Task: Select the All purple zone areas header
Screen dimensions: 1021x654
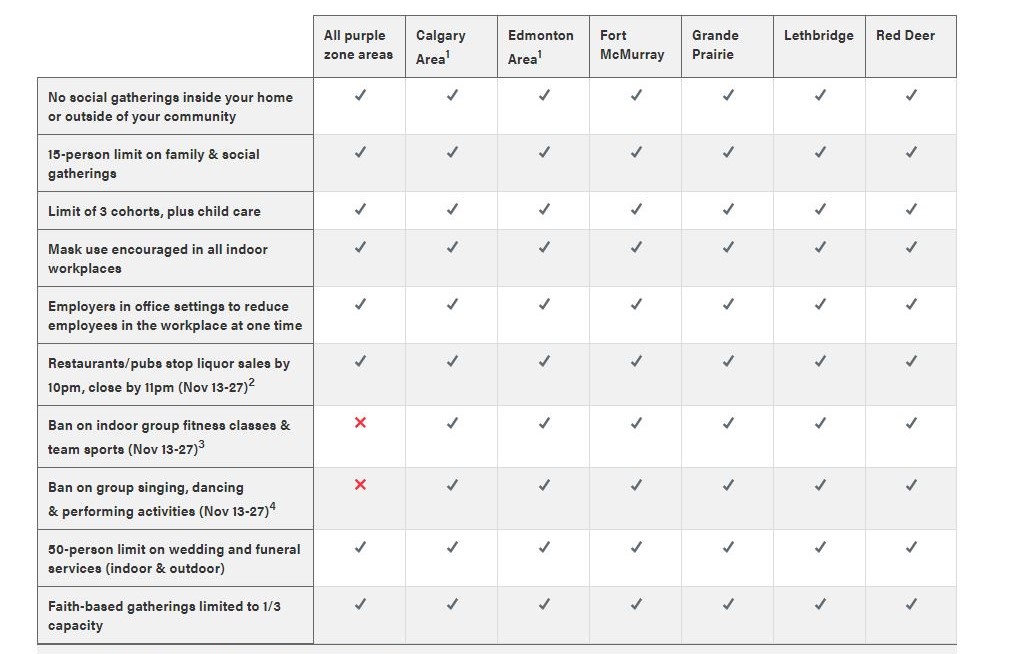Action: [x=358, y=45]
